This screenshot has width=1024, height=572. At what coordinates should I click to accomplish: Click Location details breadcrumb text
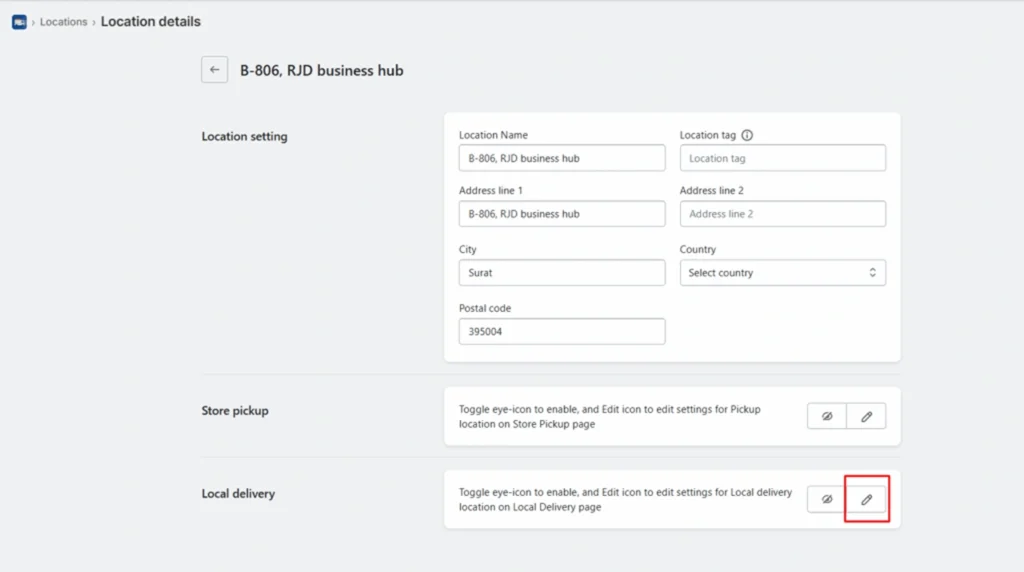tap(150, 21)
